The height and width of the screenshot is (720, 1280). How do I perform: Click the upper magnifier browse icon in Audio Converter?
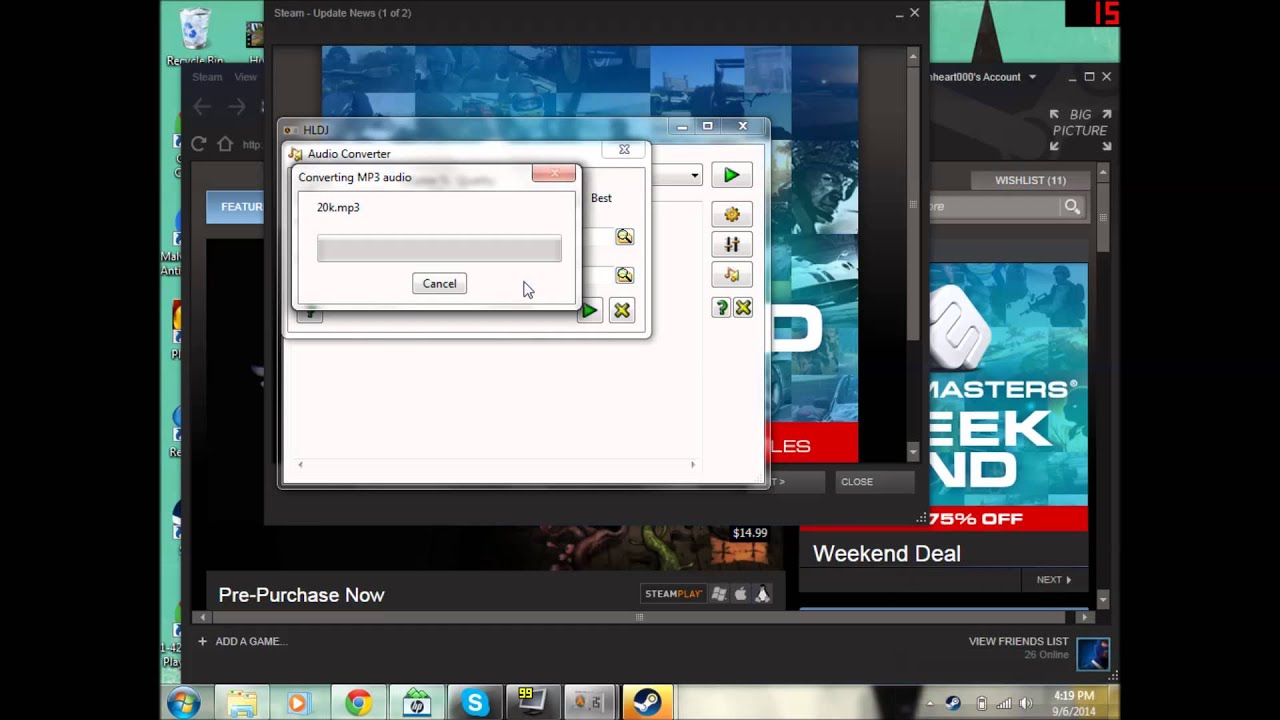[624, 237]
